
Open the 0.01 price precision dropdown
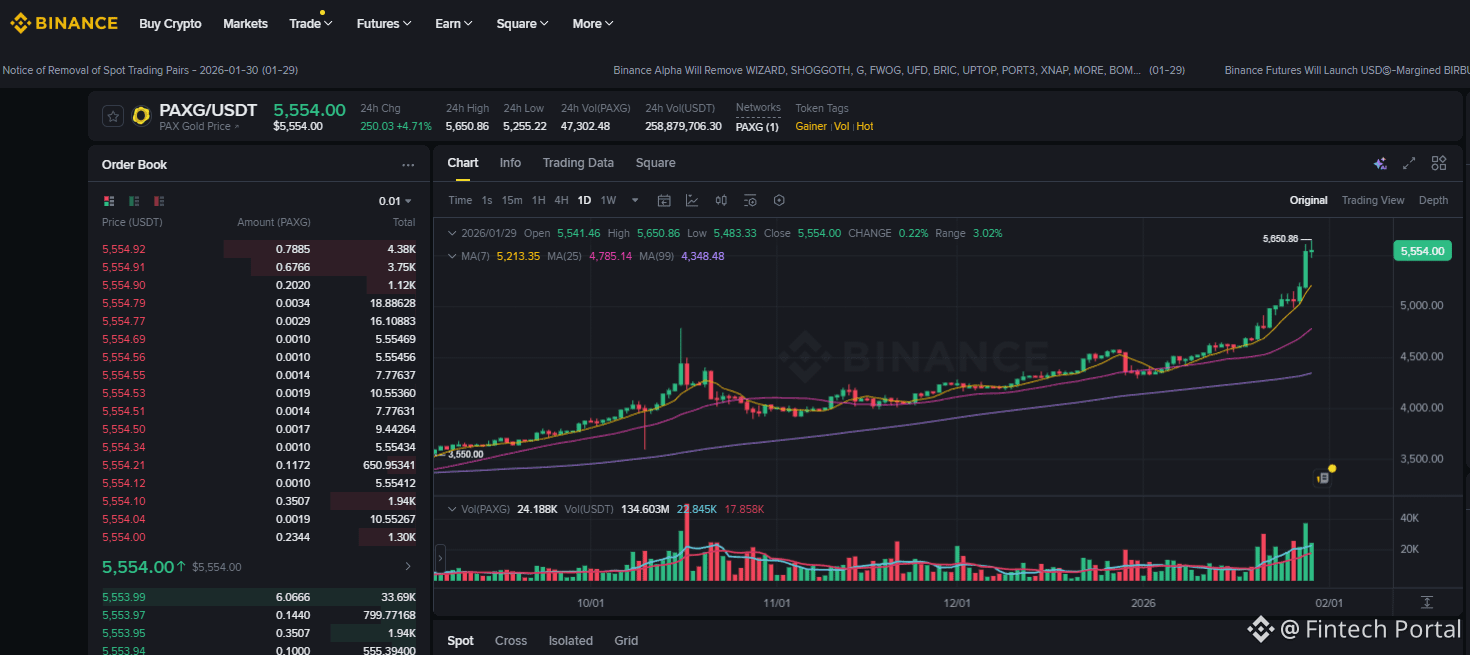coord(395,201)
